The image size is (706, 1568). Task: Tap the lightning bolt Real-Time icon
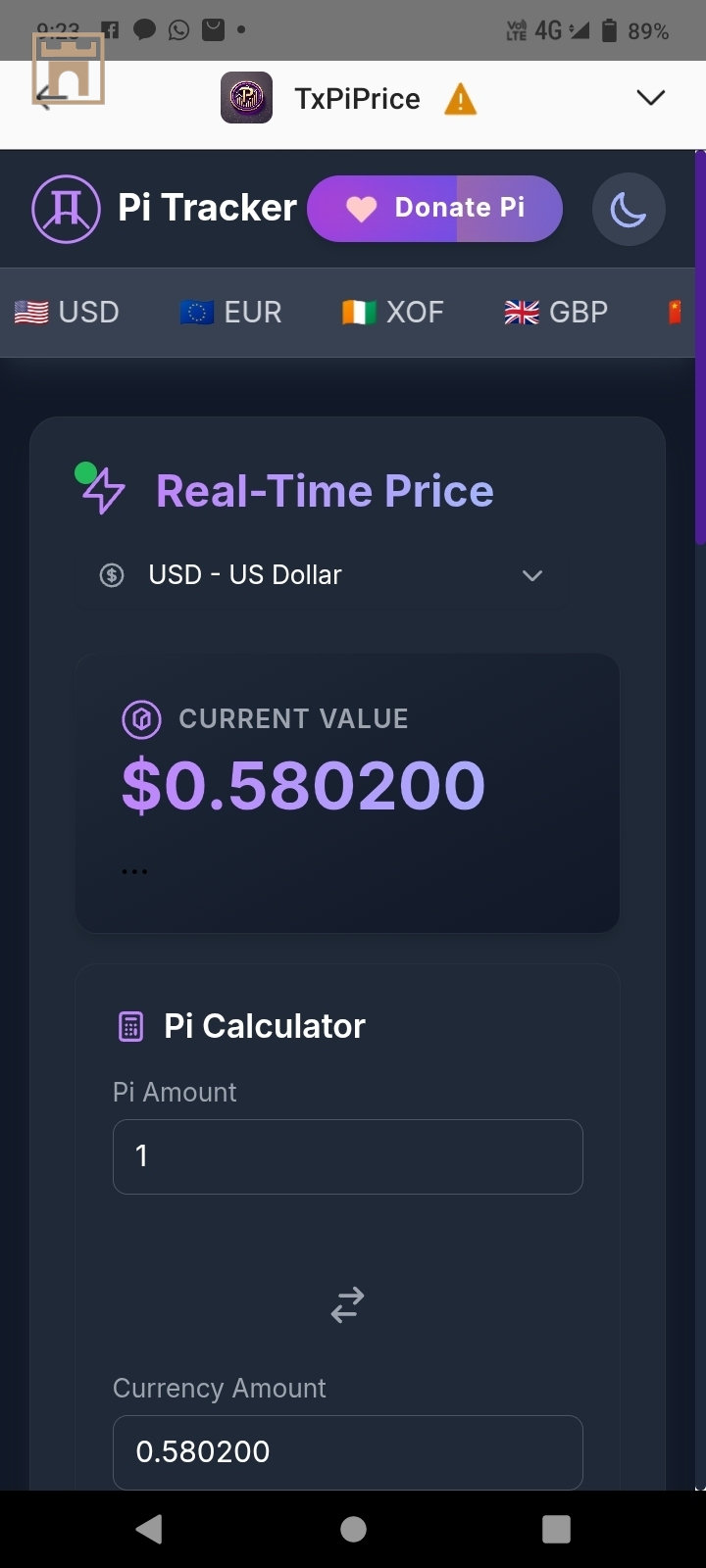[102, 490]
